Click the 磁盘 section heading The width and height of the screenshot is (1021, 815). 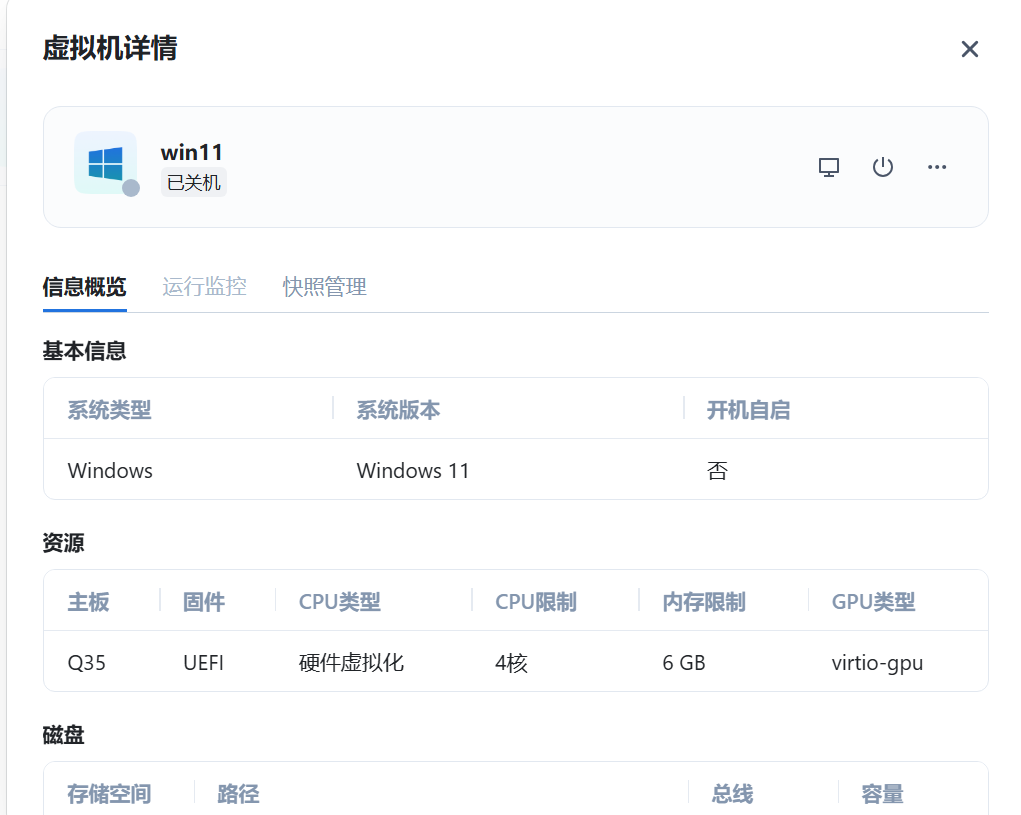(x=64, y=735)
